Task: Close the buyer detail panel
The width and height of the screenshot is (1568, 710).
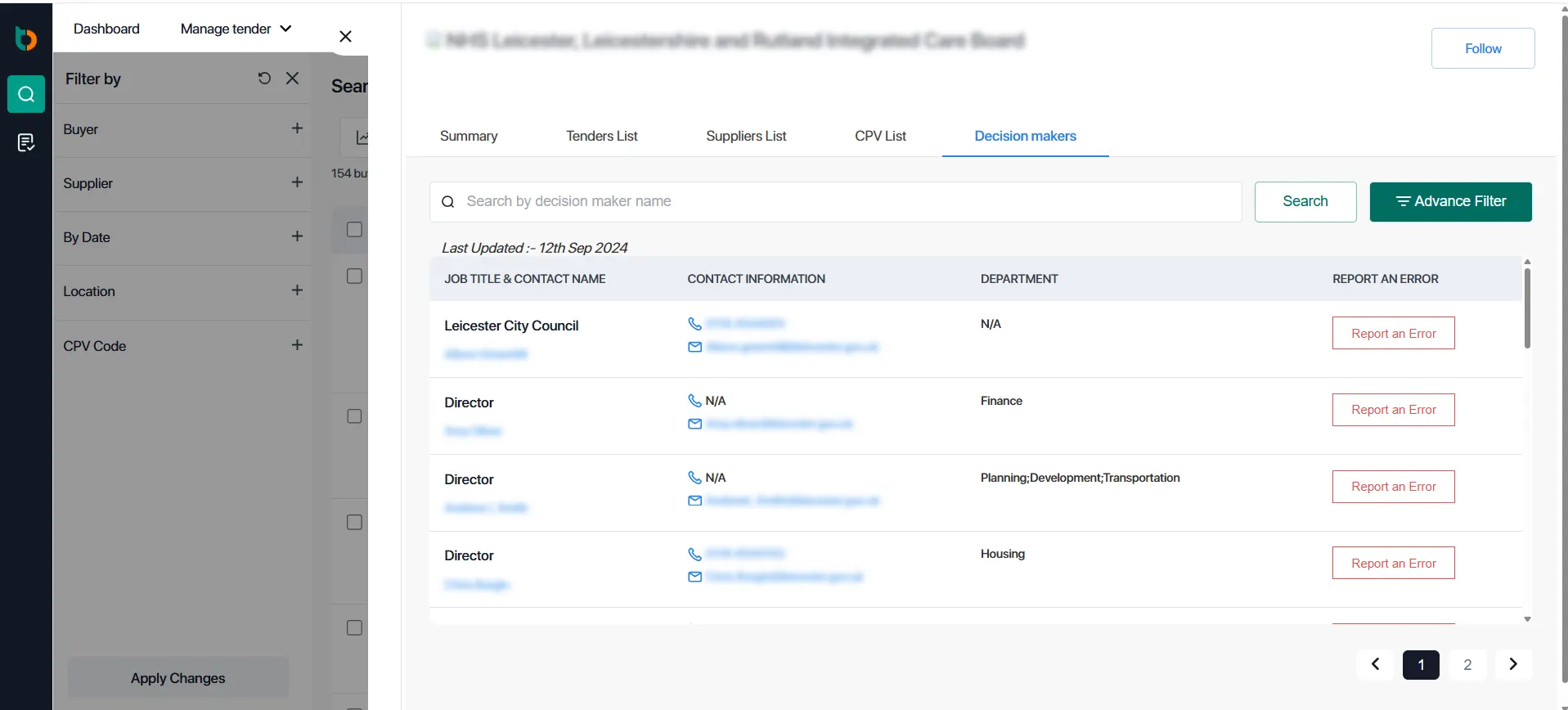Action: pos(345,37)
